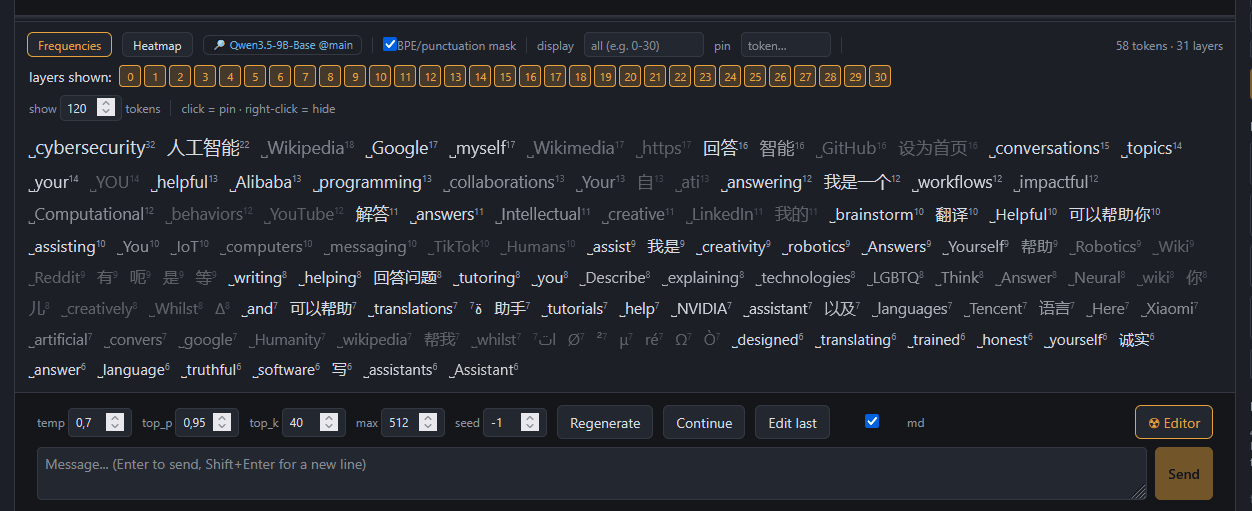This screenshot has height=511, width=1252.
Task: Pin the _GitHub token
Action: [851, 148]
